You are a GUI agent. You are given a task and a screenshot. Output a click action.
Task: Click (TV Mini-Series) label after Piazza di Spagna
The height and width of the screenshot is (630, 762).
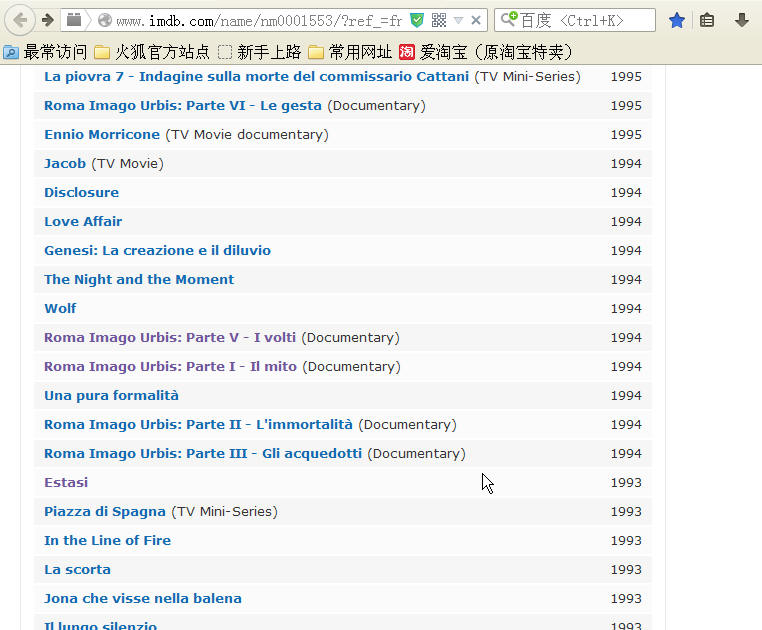click(225, 511)
